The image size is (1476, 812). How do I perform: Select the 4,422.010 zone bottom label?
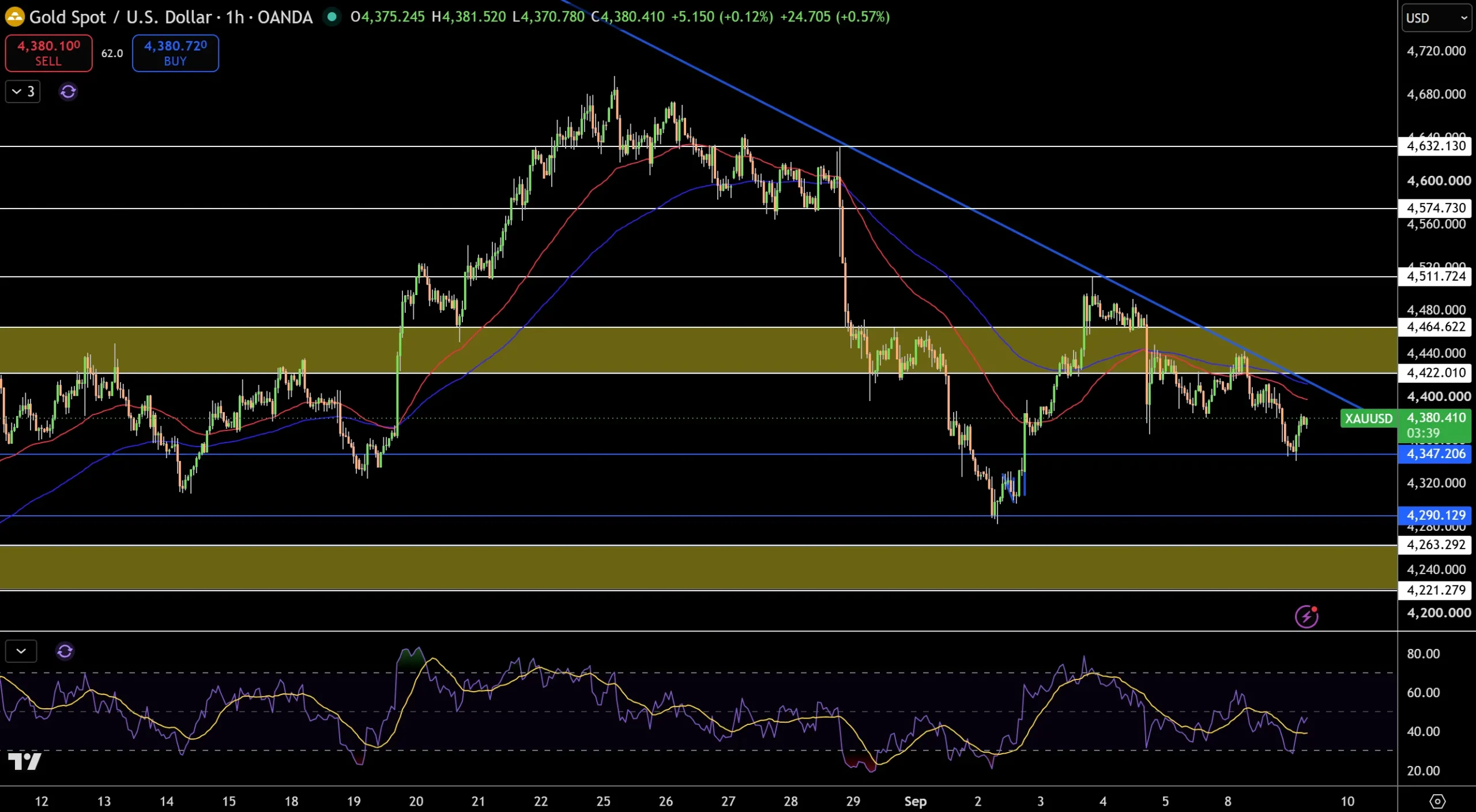pos(1436,373)
